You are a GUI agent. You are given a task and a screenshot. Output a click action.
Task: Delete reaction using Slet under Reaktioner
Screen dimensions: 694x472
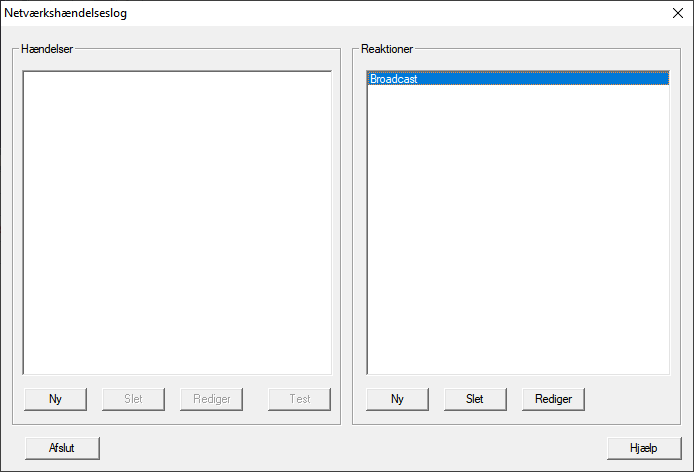point(475,399)
